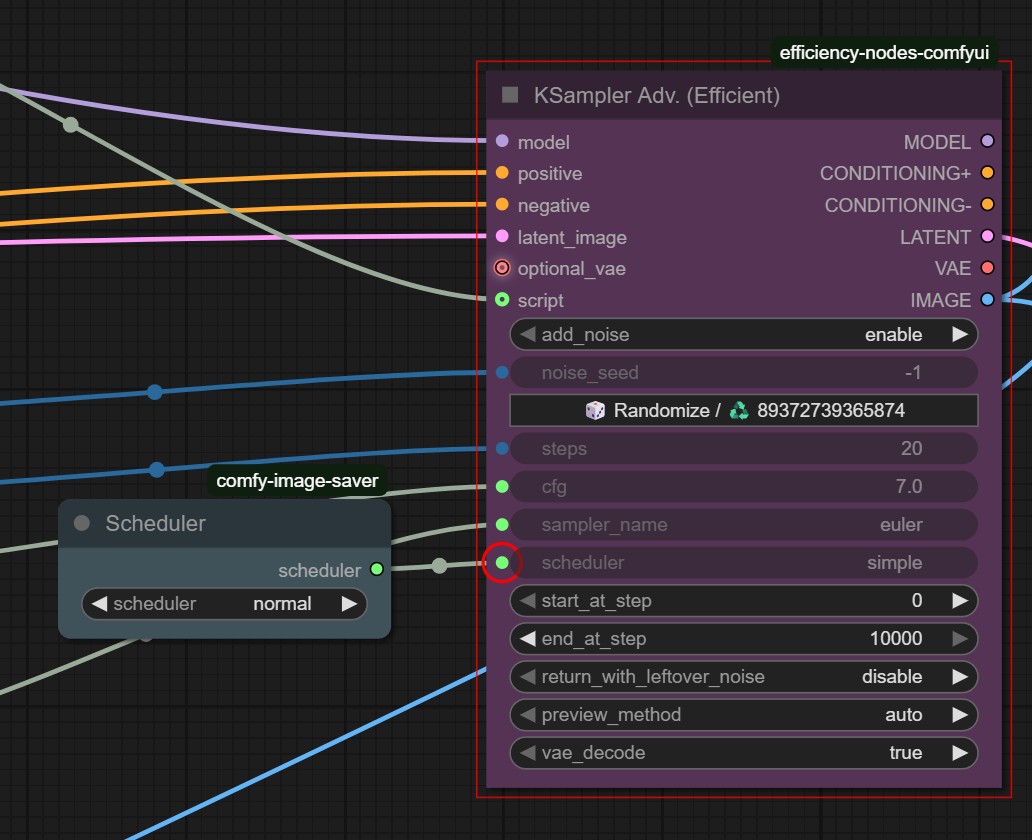Click the cfg field showing 7.0

coord(744,486)
